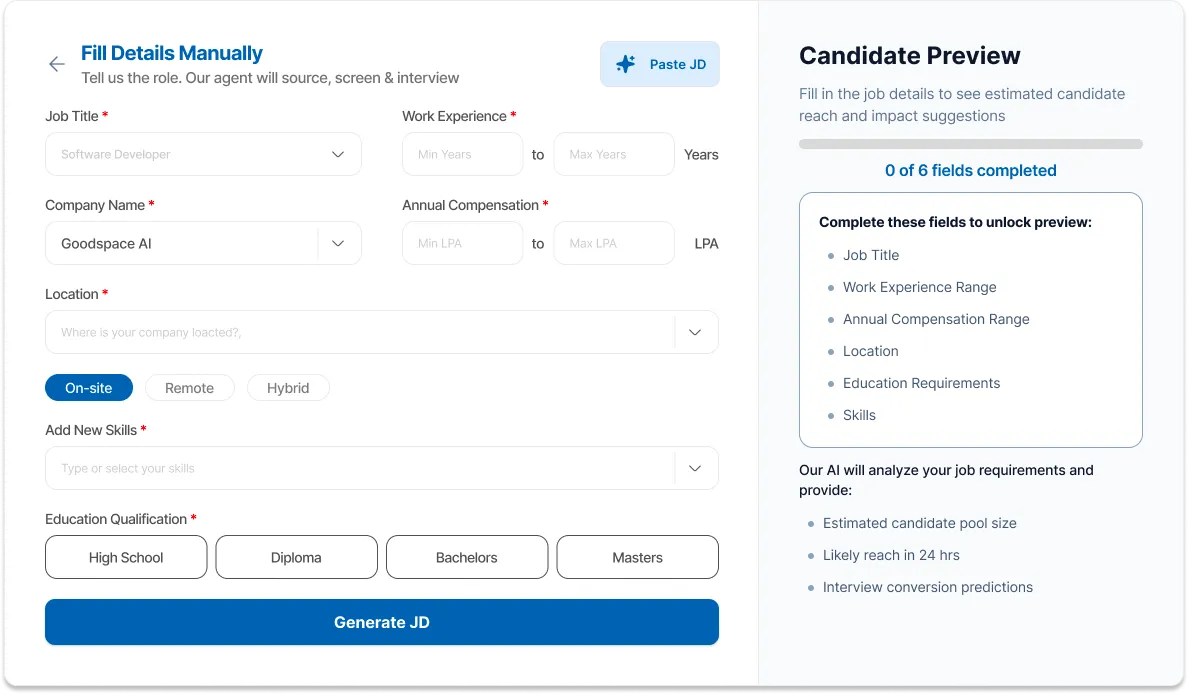The width and height of the screenshot is (1188, 694).
Task: Select Masters education level
Action: [x=637, y=558]
